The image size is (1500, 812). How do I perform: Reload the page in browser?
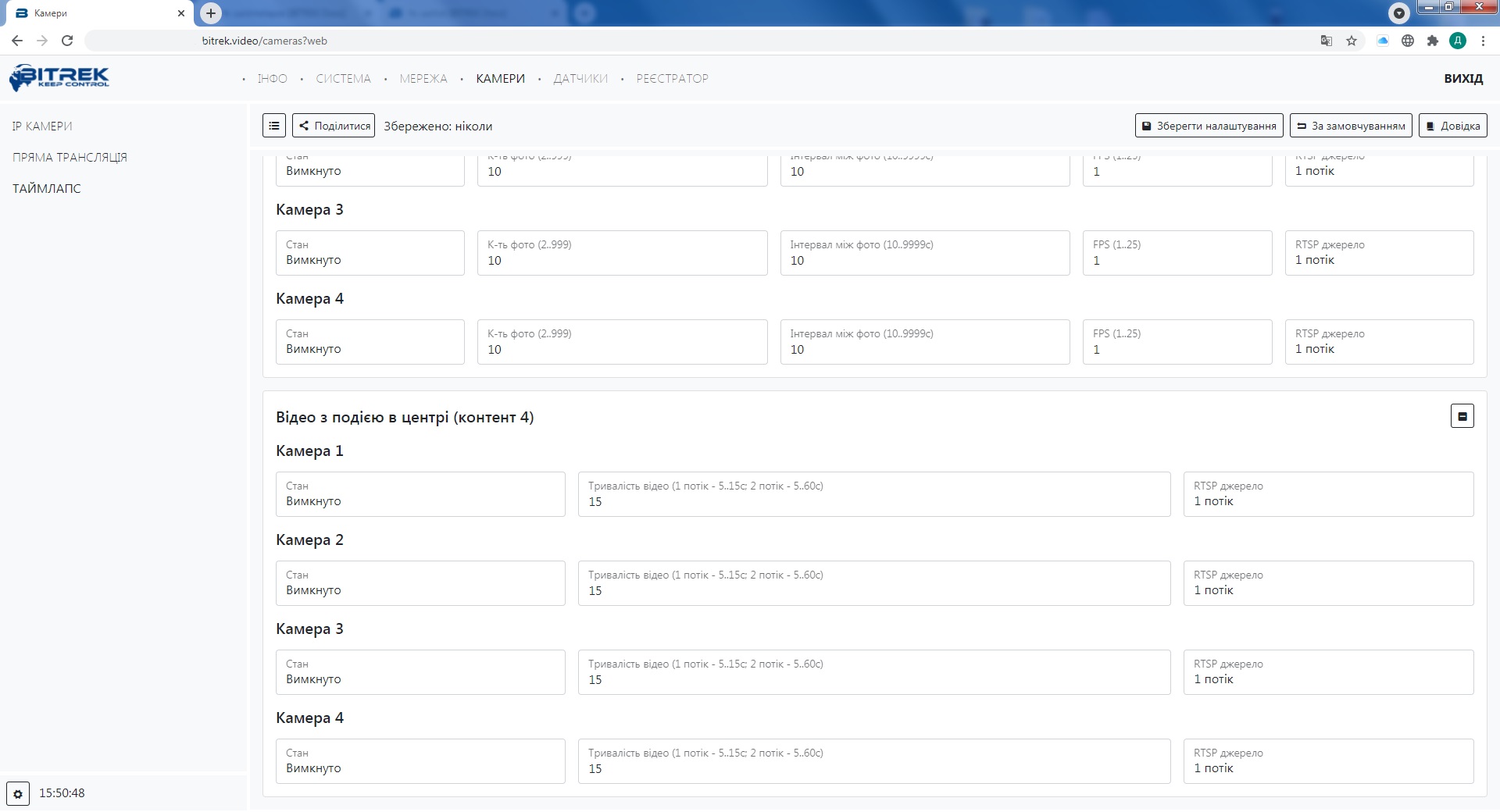(67, 41)
